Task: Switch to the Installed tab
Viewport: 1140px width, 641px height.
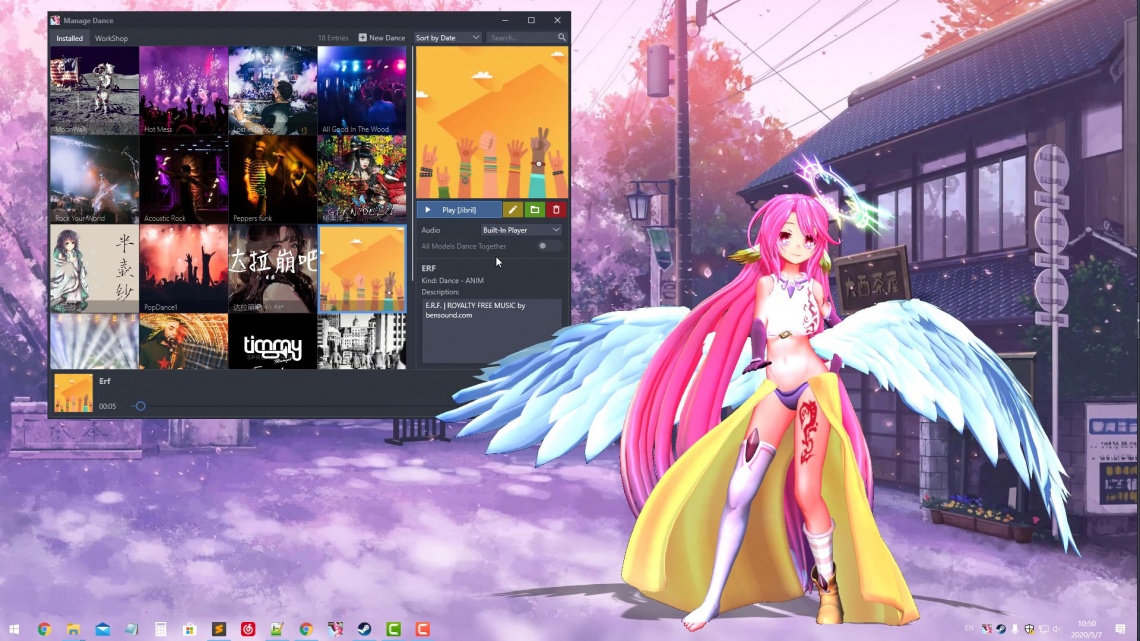Action: click(70, 38)
